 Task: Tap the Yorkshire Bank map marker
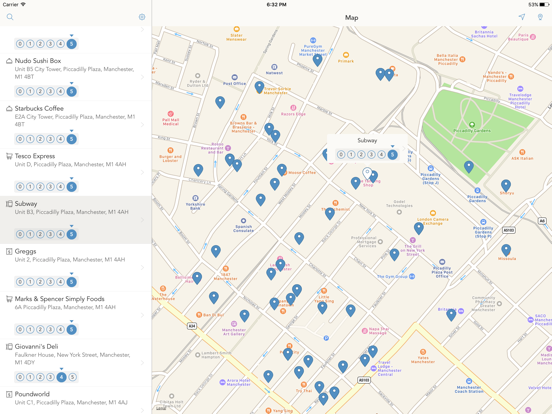(x=195, y=198)
